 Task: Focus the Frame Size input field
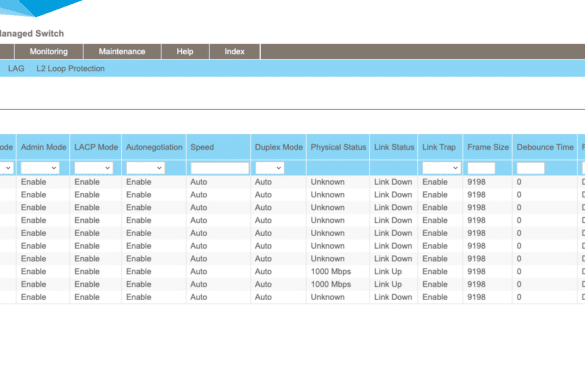click(x=481, y=168)
